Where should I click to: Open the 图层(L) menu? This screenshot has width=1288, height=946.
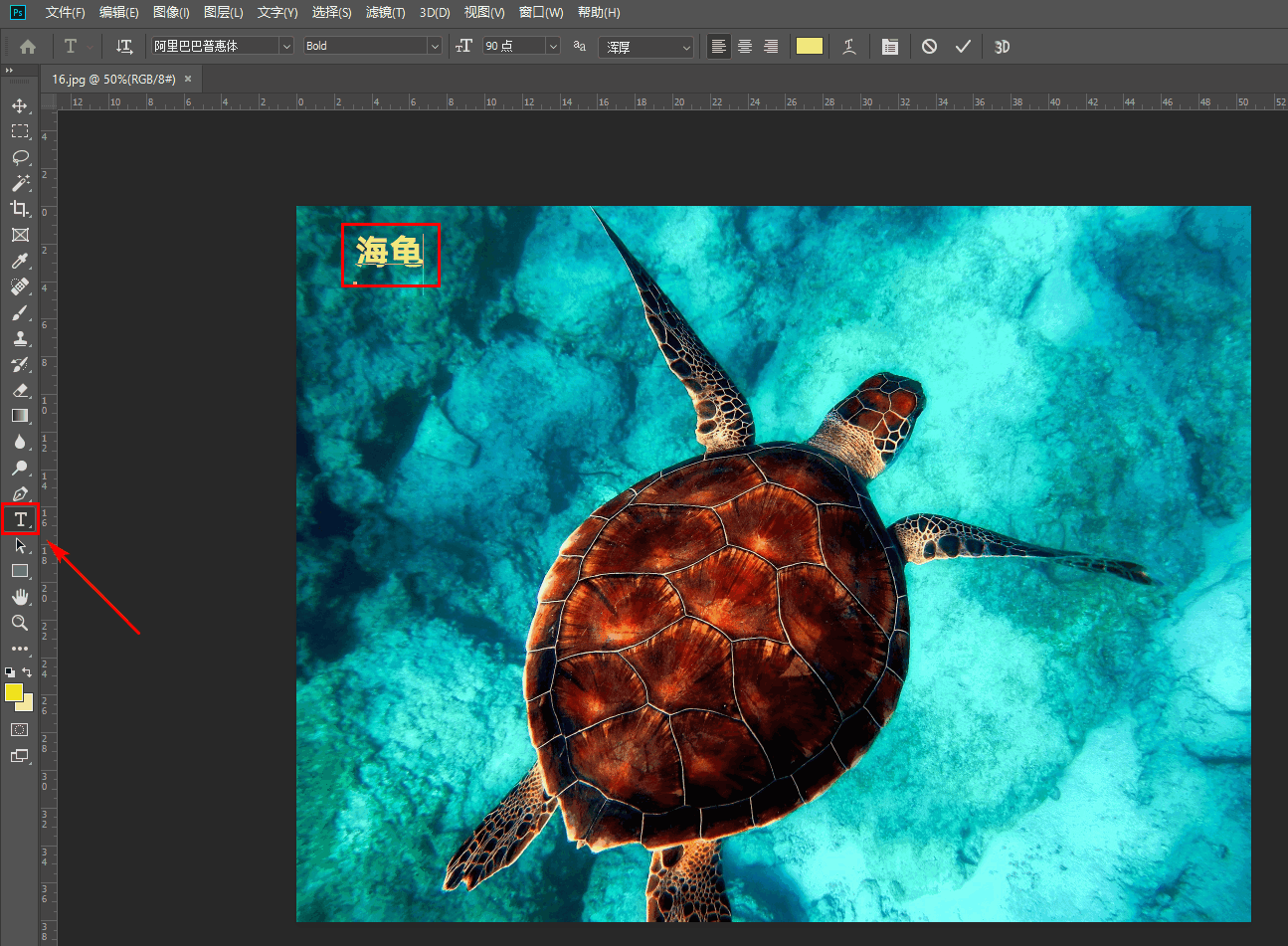(223, 12)
